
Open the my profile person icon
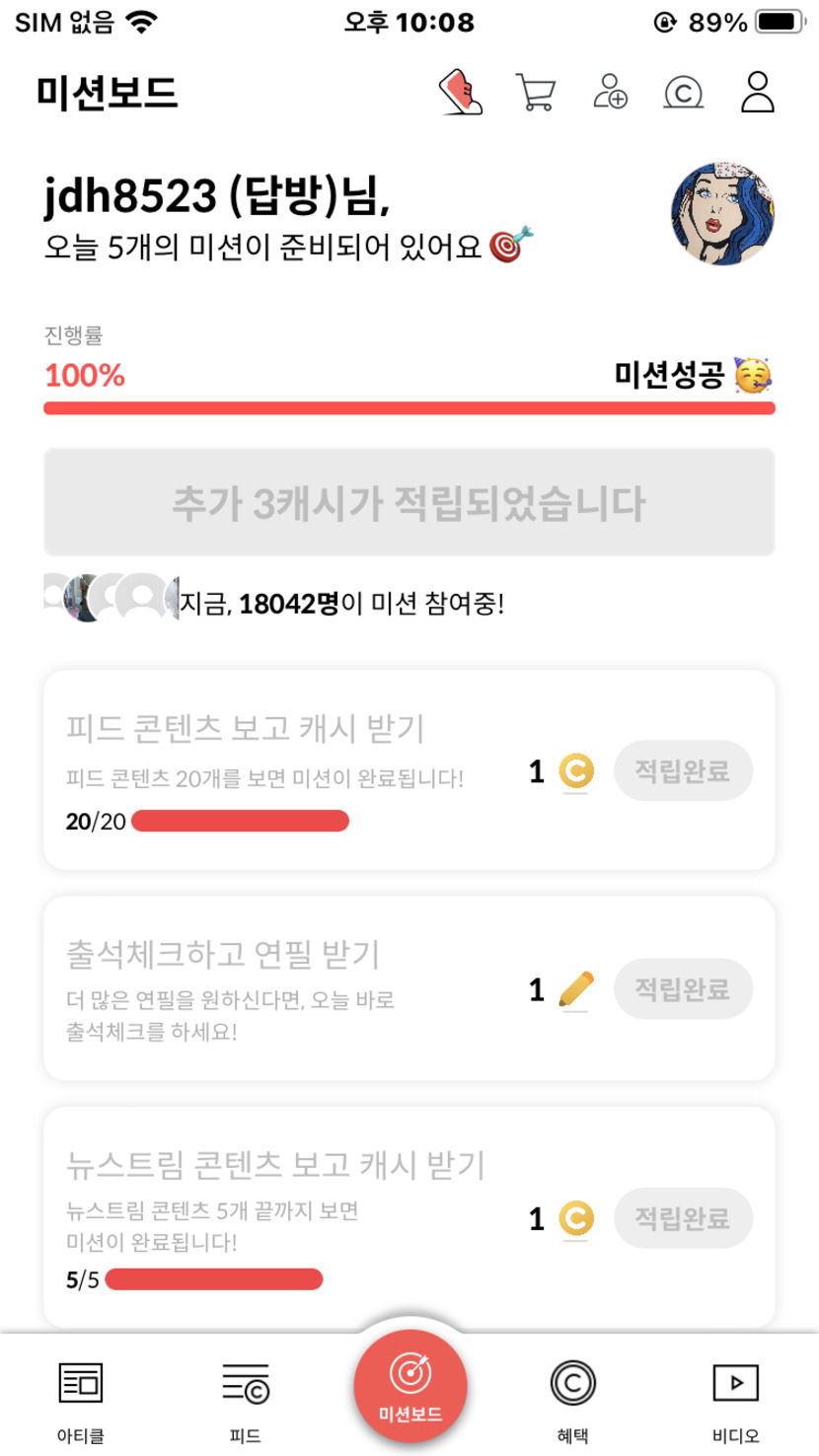[x=758, y=92]
